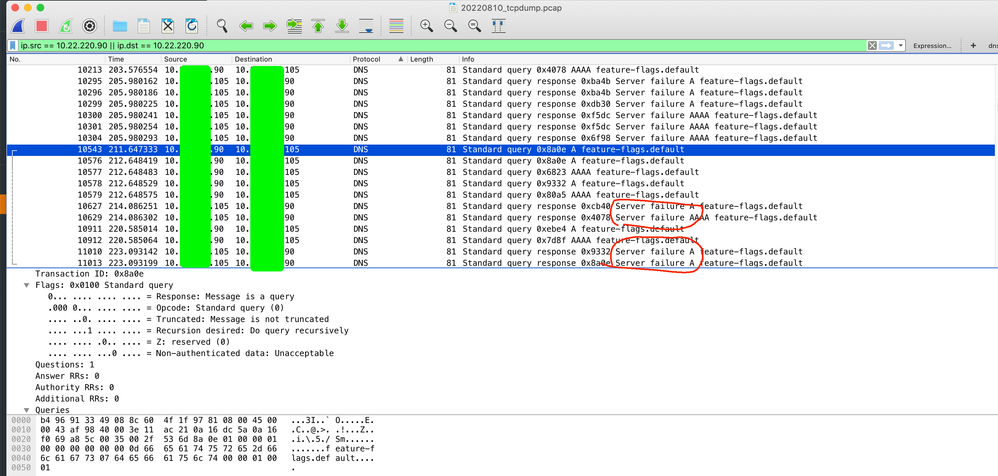
Task: Select packet 10912 query 0x7d8f AAAA
Action: (502, 240)
